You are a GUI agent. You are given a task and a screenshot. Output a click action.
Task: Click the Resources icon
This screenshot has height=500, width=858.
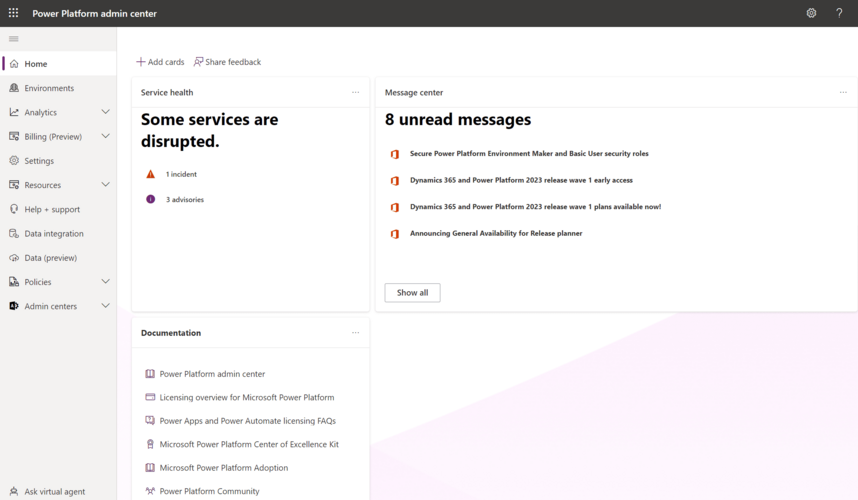pyautogui.click(x=14, y=185)
